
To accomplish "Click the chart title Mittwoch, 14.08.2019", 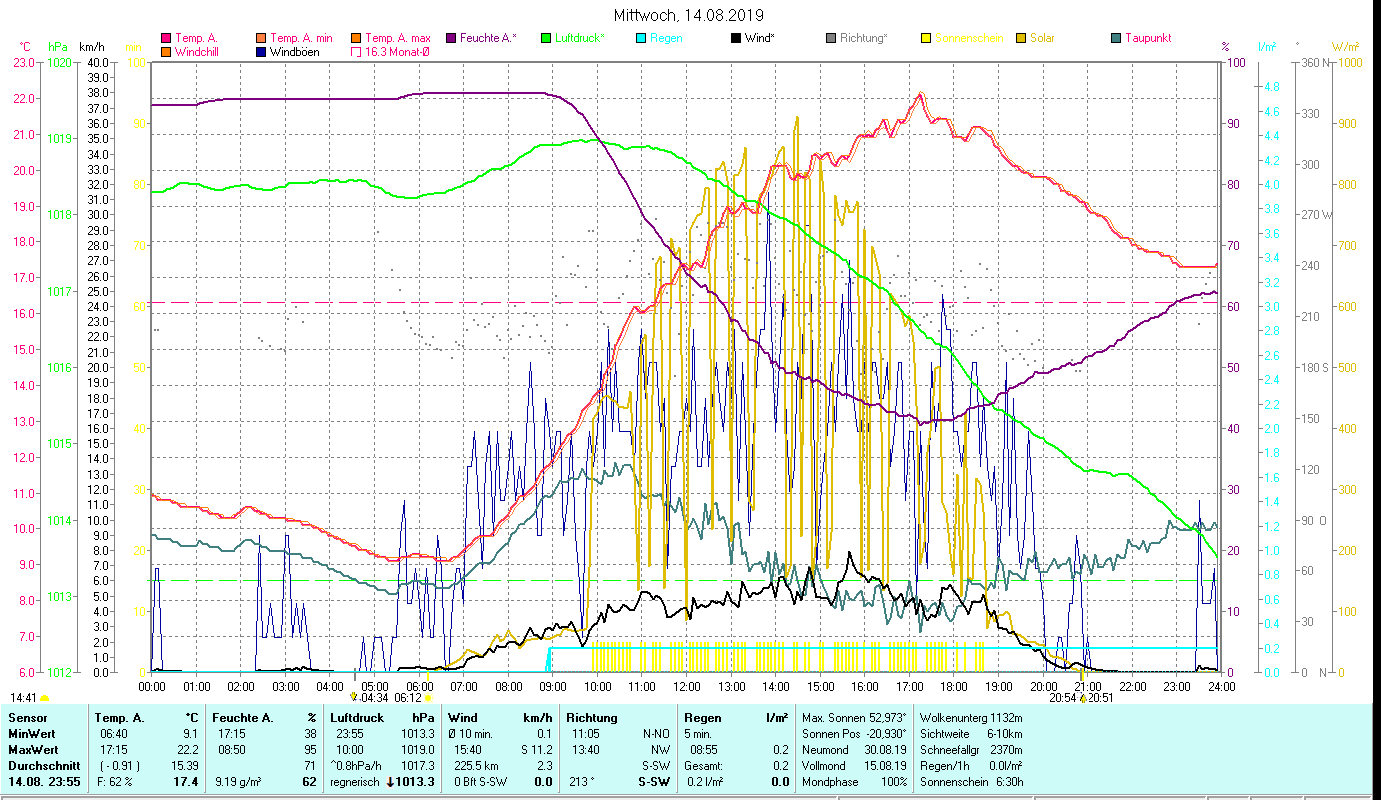I will click(x=689, y=15).
